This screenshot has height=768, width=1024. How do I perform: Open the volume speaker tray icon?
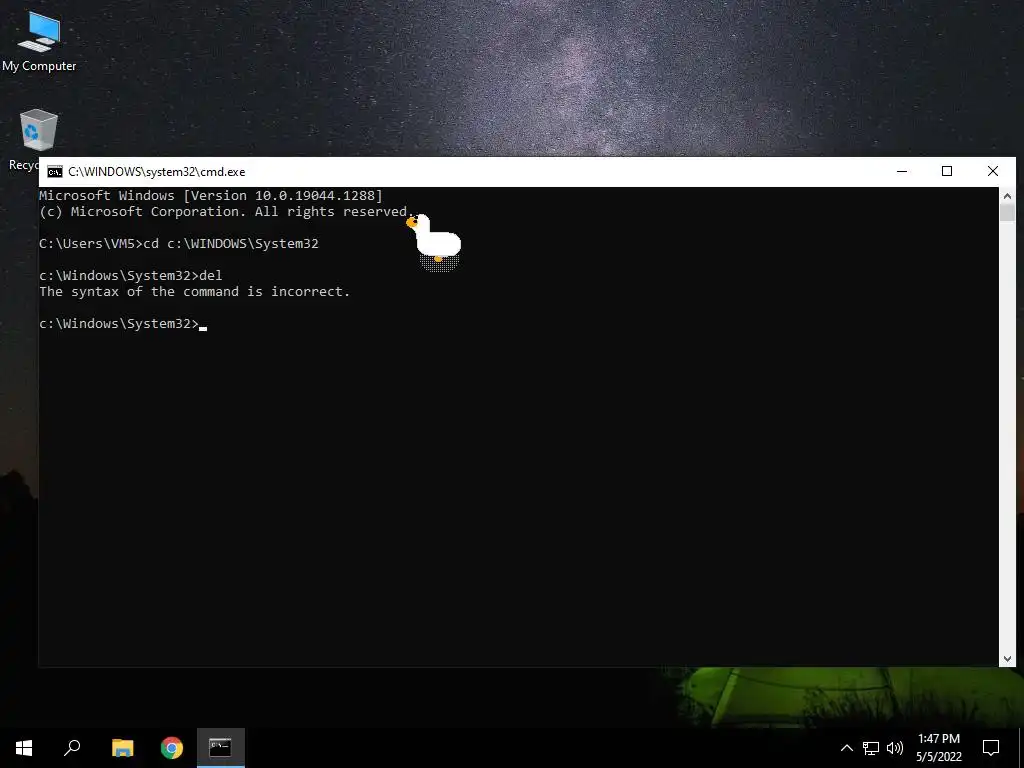click(895, 748)
